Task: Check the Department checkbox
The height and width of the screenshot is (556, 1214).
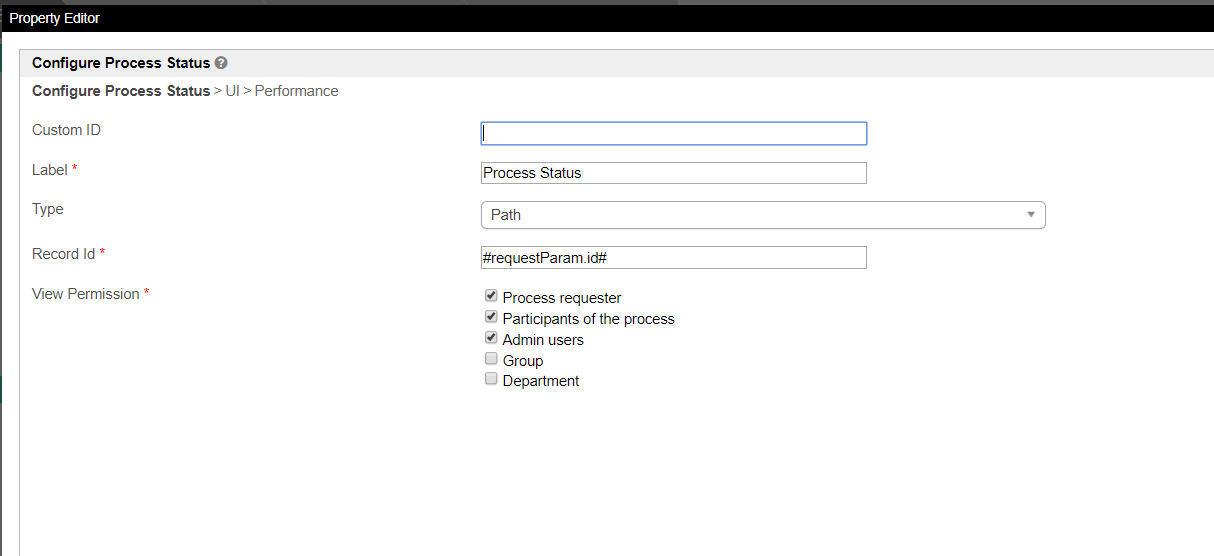Action: point(491,379)
